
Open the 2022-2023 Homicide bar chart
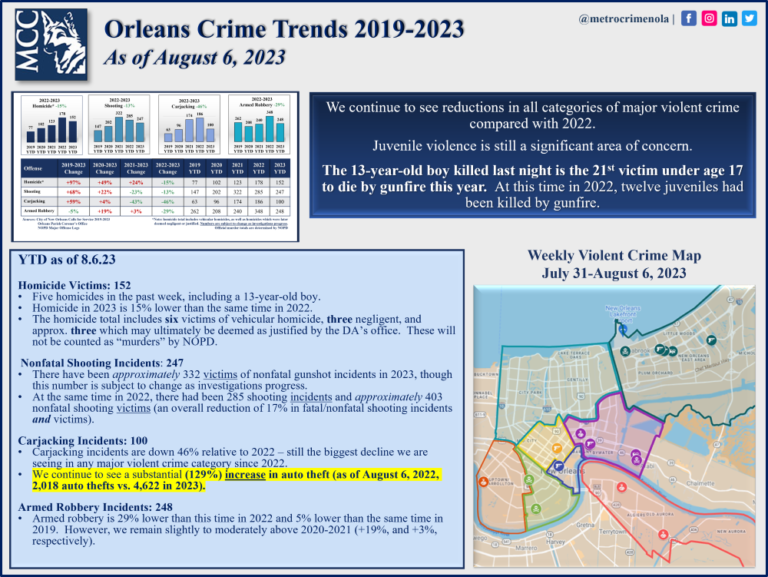[x=51, y=123]
